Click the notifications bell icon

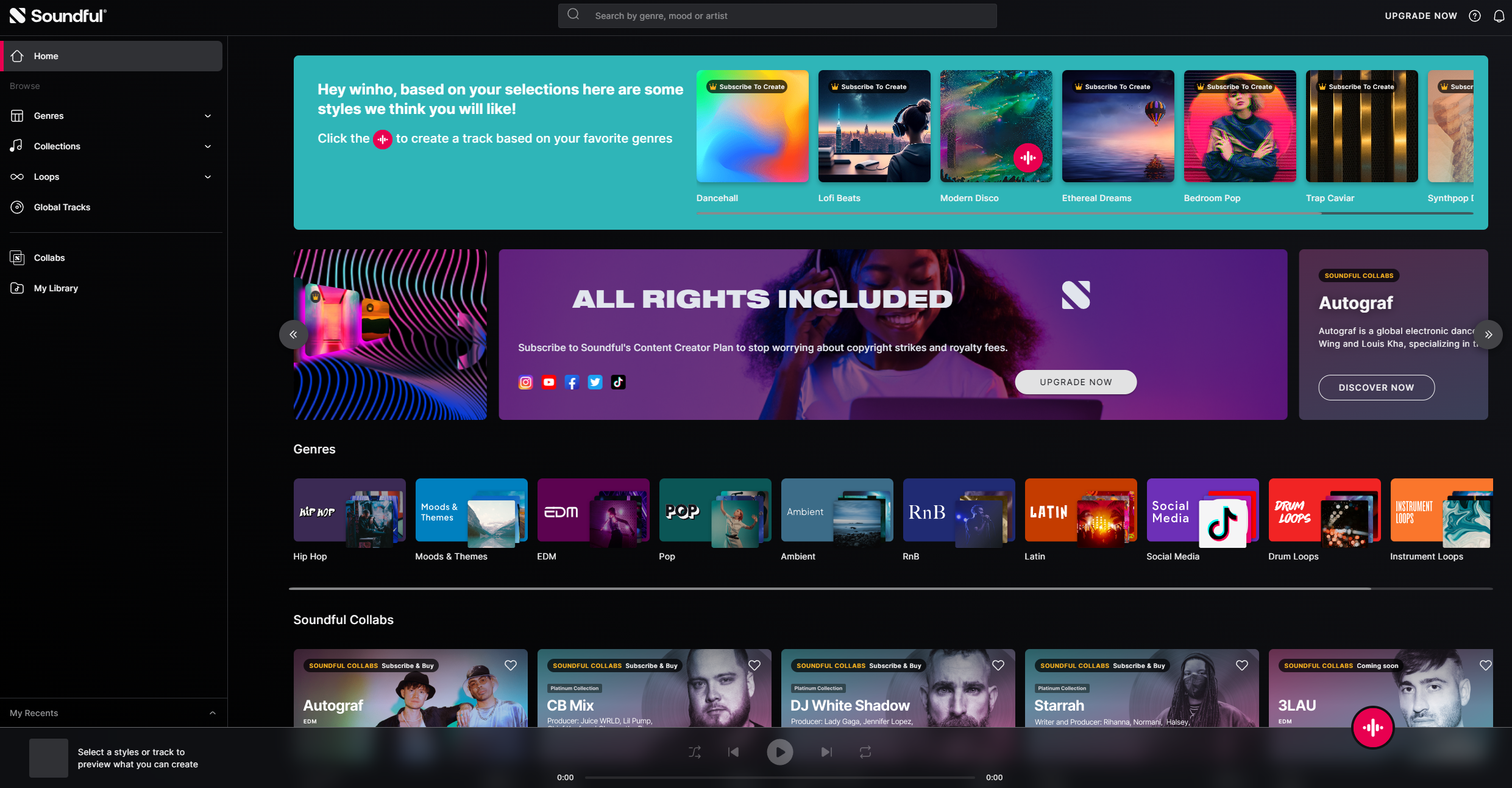[x=1499, y=16]
